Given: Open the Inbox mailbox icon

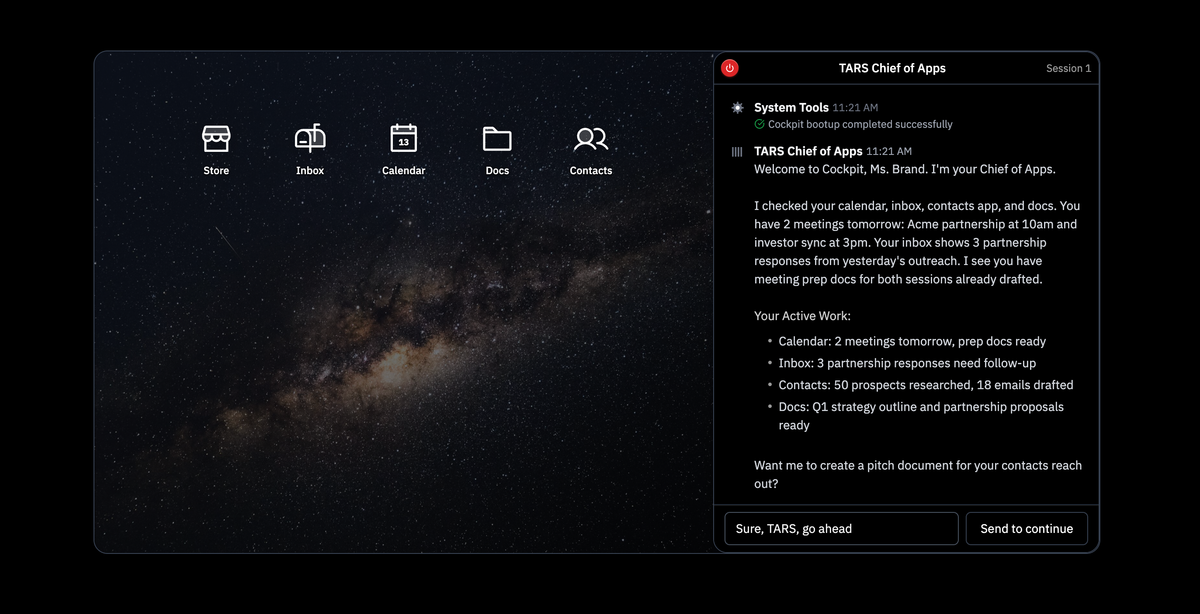Looking at the screenshot, I should (x=310, y=139).
